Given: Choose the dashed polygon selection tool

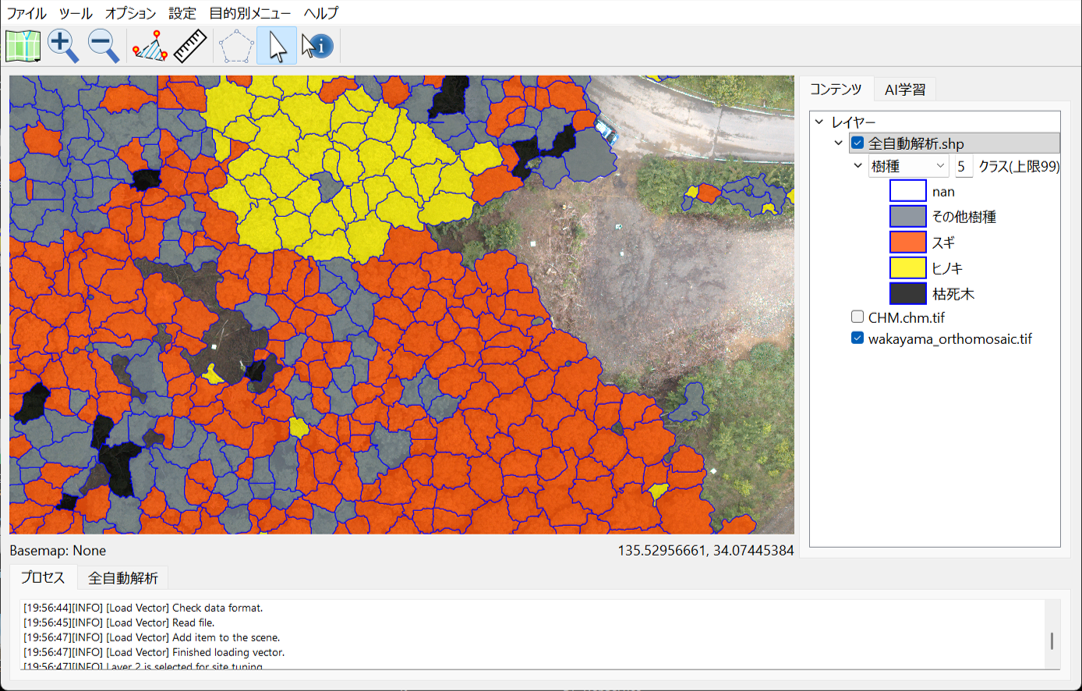Looking at the screenshot, I should pyautogui.click(x=236, y=46).
